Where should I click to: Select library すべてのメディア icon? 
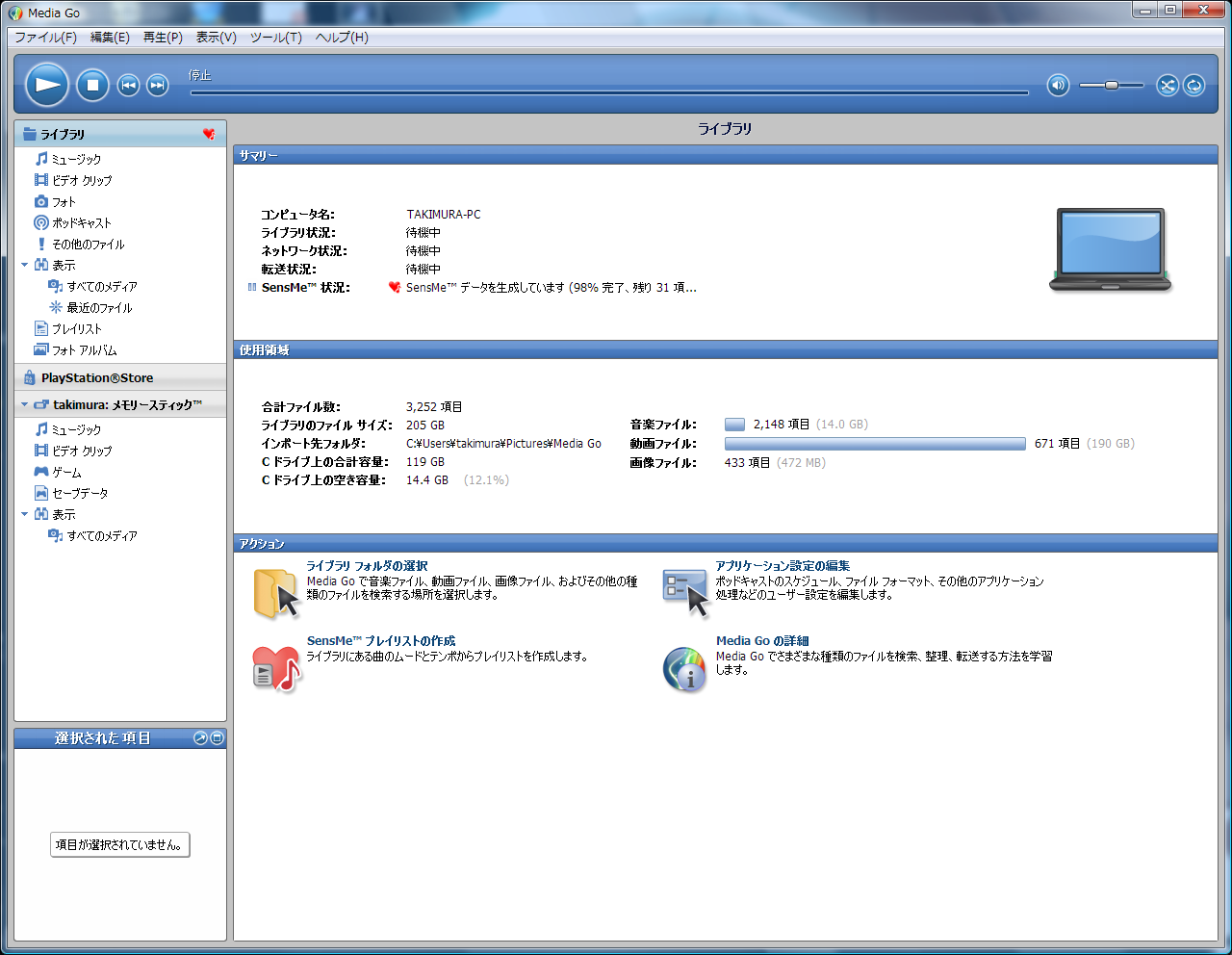click(x=56, y=286)
